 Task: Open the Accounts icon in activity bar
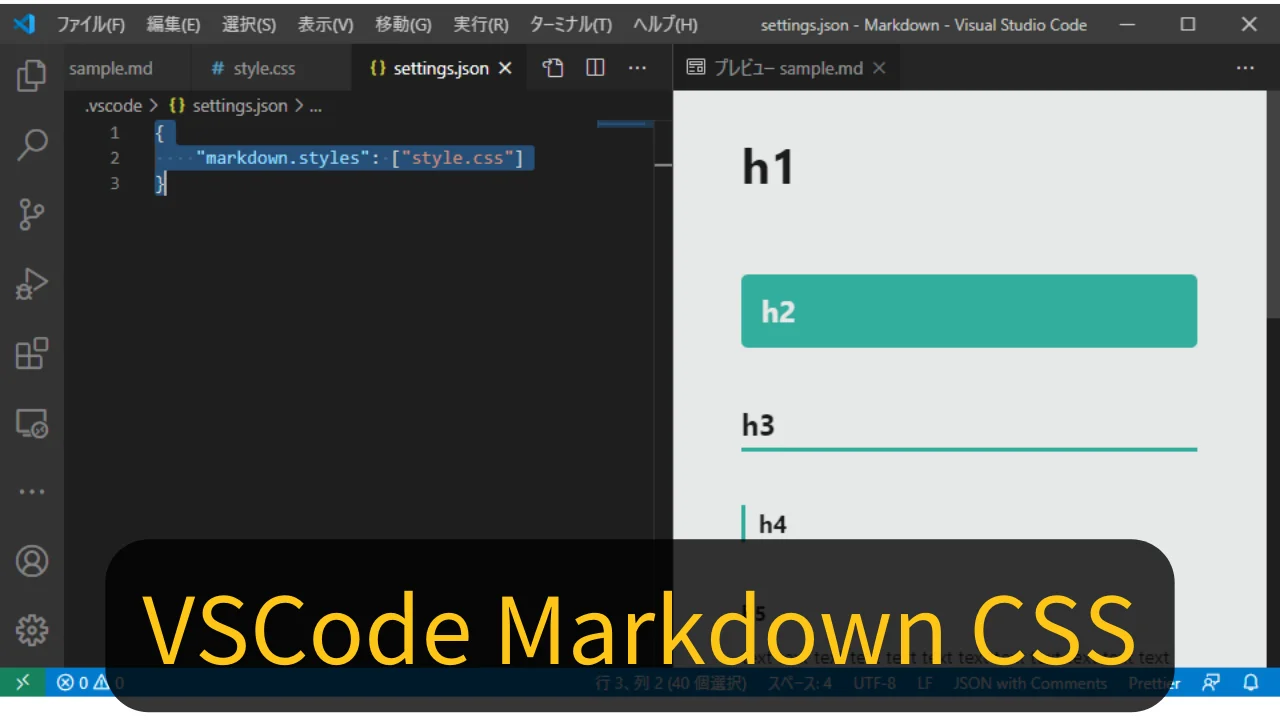32,561
